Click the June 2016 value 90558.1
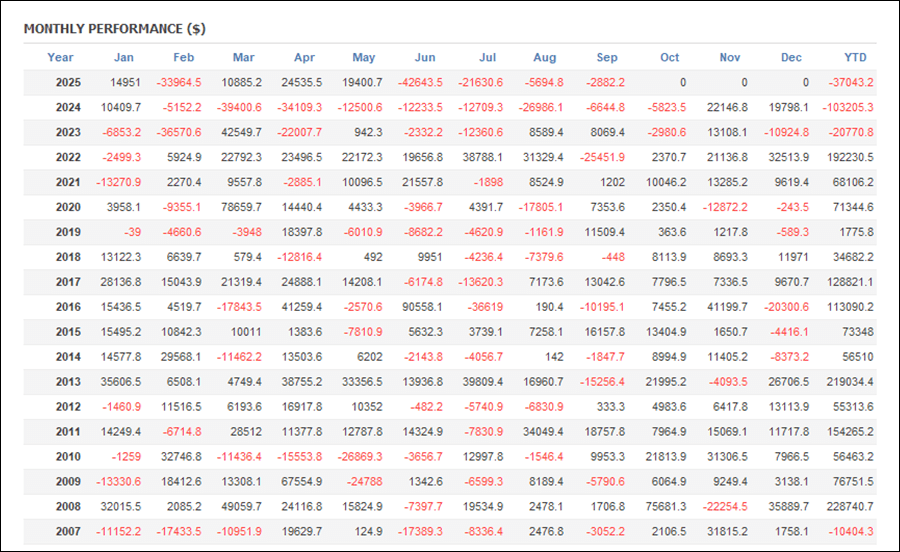This screenshot has width=900, height=552. coord(418,307)
